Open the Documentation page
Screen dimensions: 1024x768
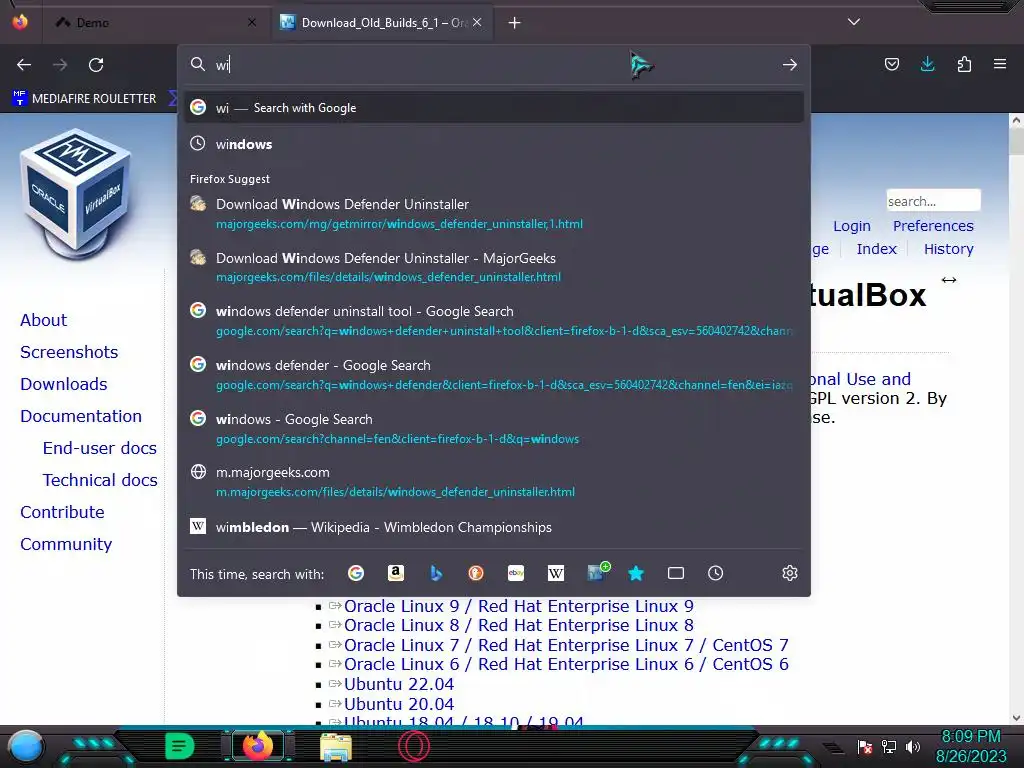(81, 416)
